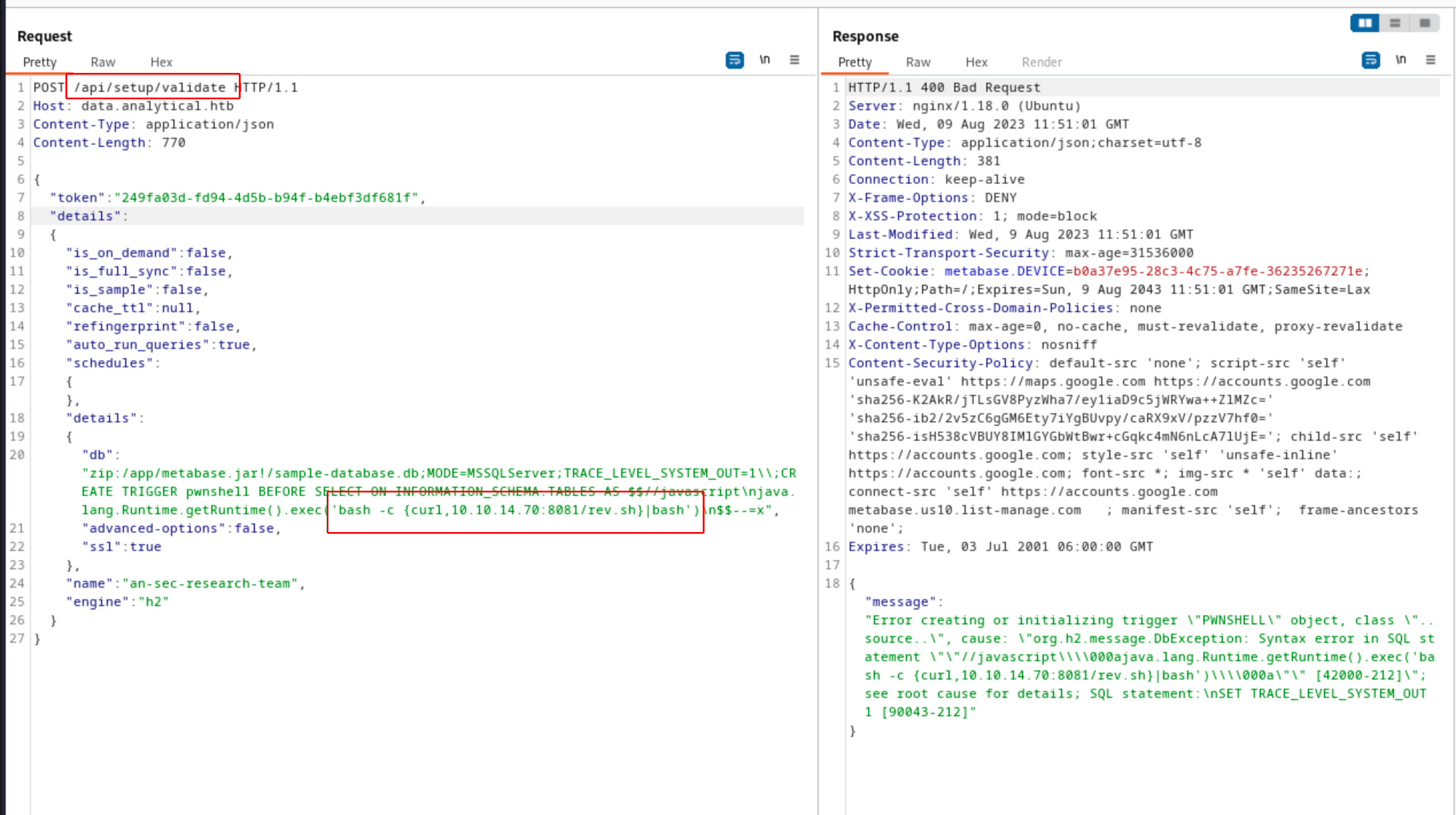The width and height of the screenshot is (1456, 815).
Task: Click the /api/setup/validate request path
Action: [150, 87]
